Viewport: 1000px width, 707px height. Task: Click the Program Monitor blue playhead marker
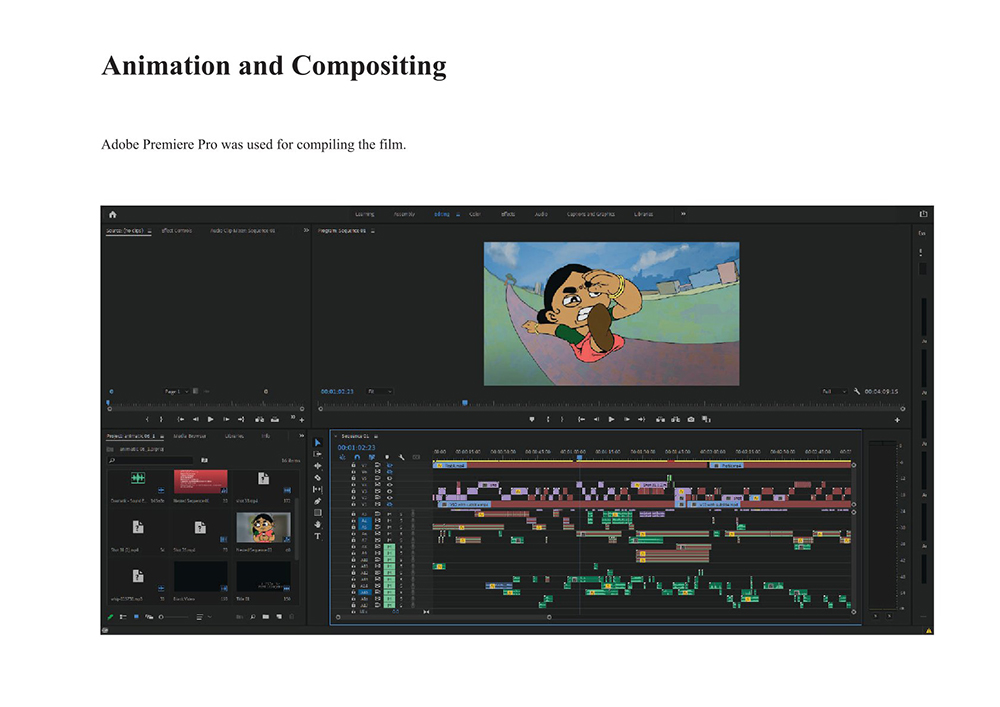coord(465,403)
